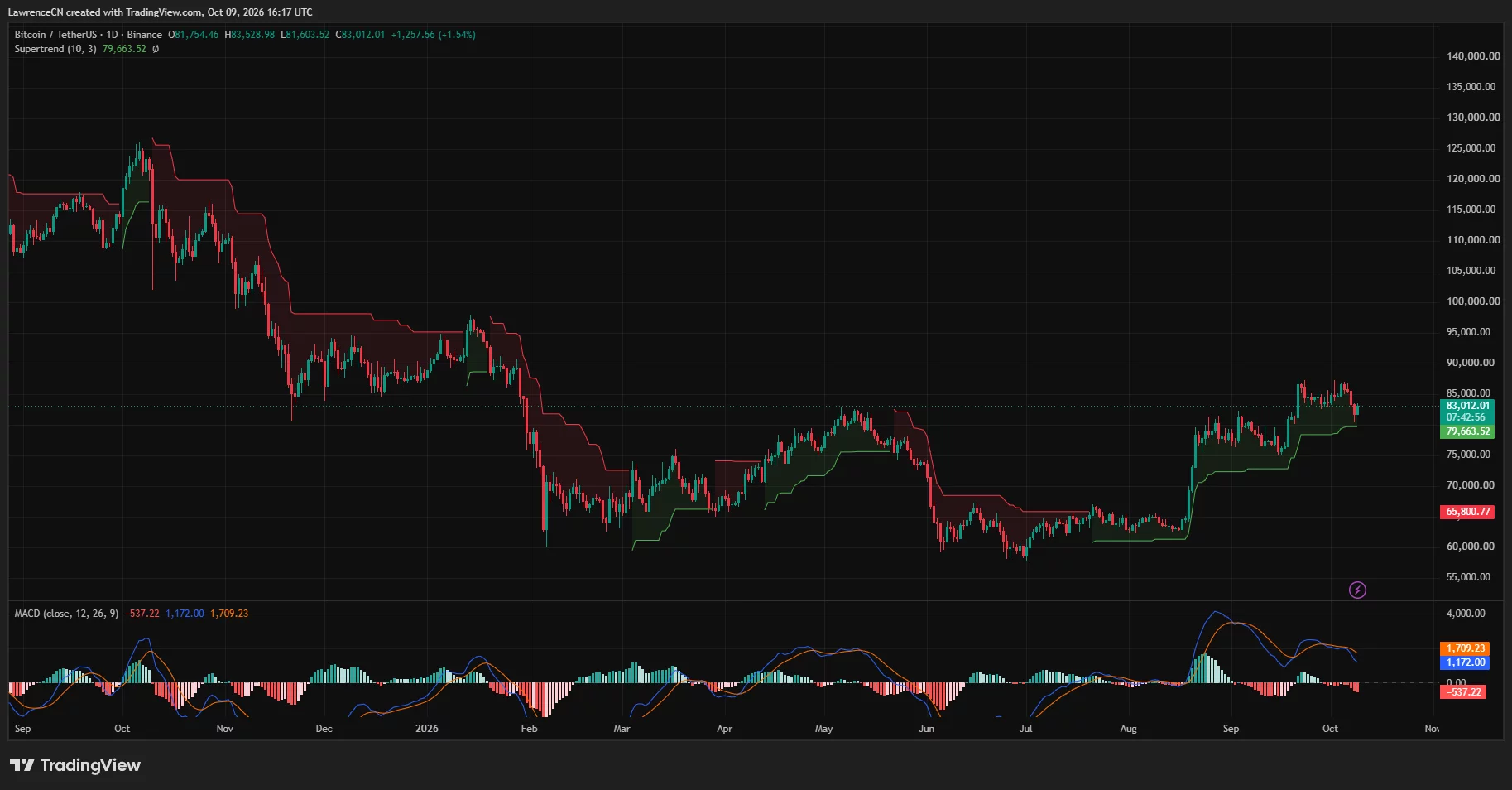Click the Jun label on time axis

pyautogui.click(x=927, y=729)
